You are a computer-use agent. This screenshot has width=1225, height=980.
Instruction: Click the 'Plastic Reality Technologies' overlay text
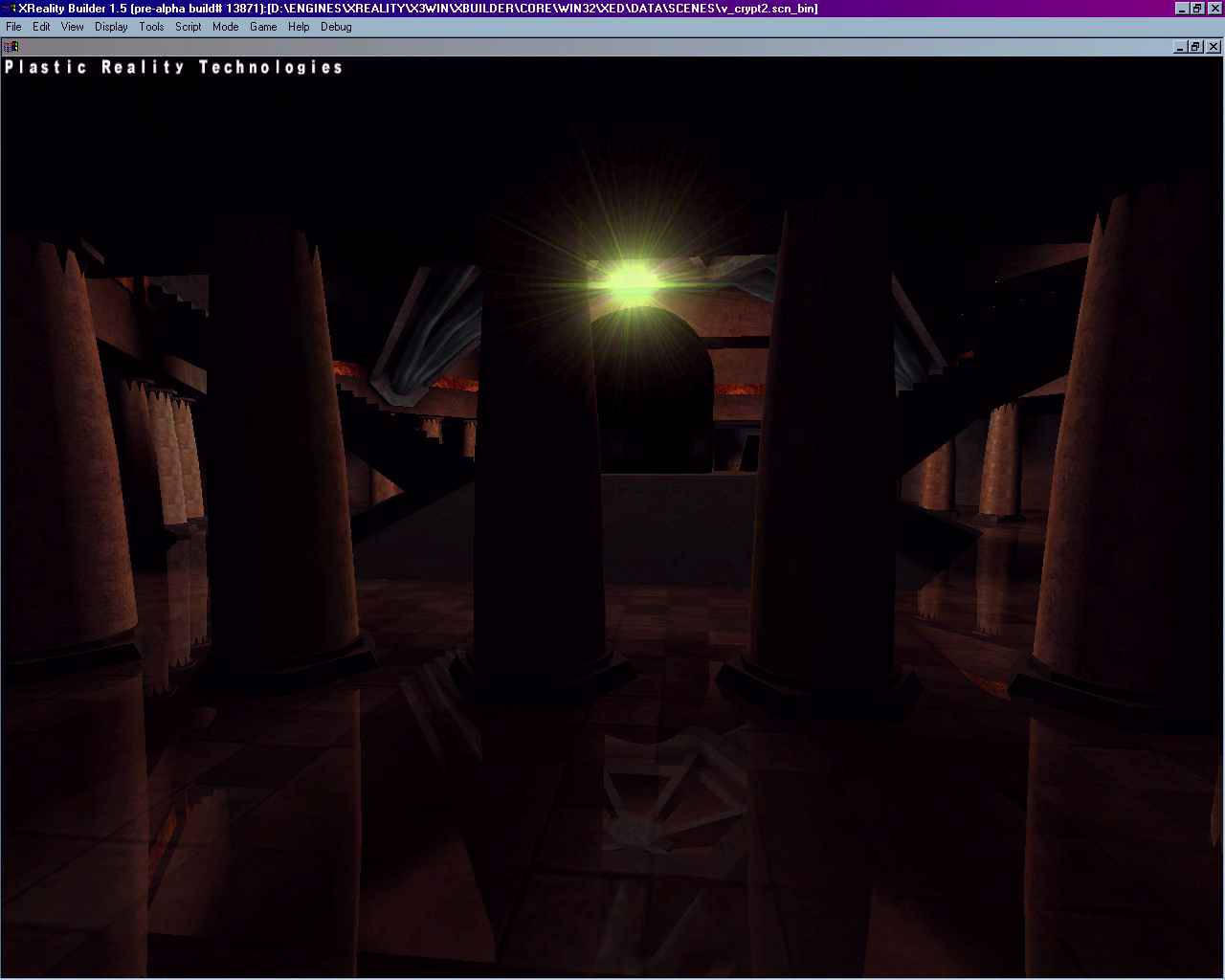tap(173, 67)
